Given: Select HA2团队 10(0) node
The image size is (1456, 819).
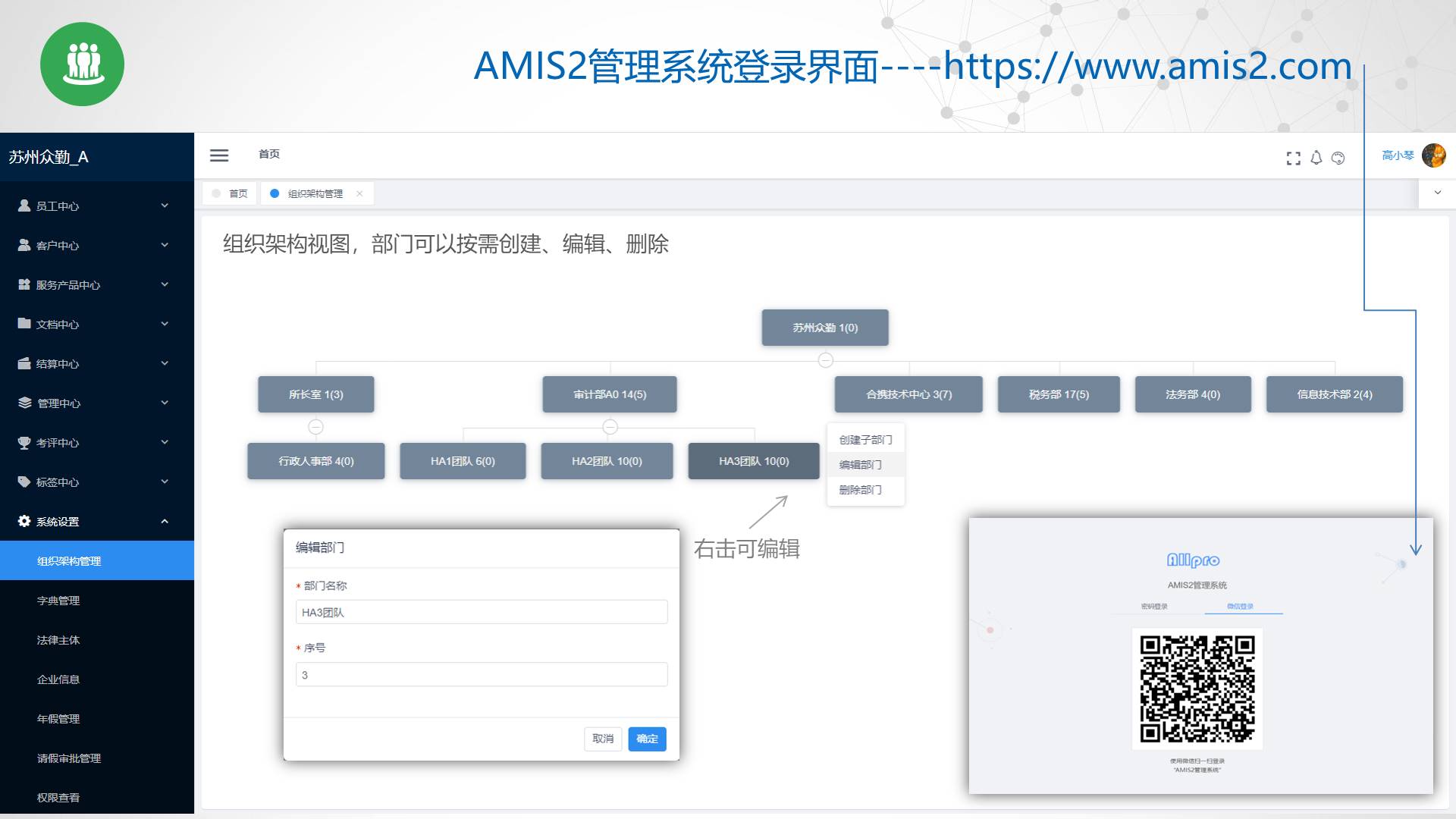Looking at the screenshot, I should coord(607,461).
